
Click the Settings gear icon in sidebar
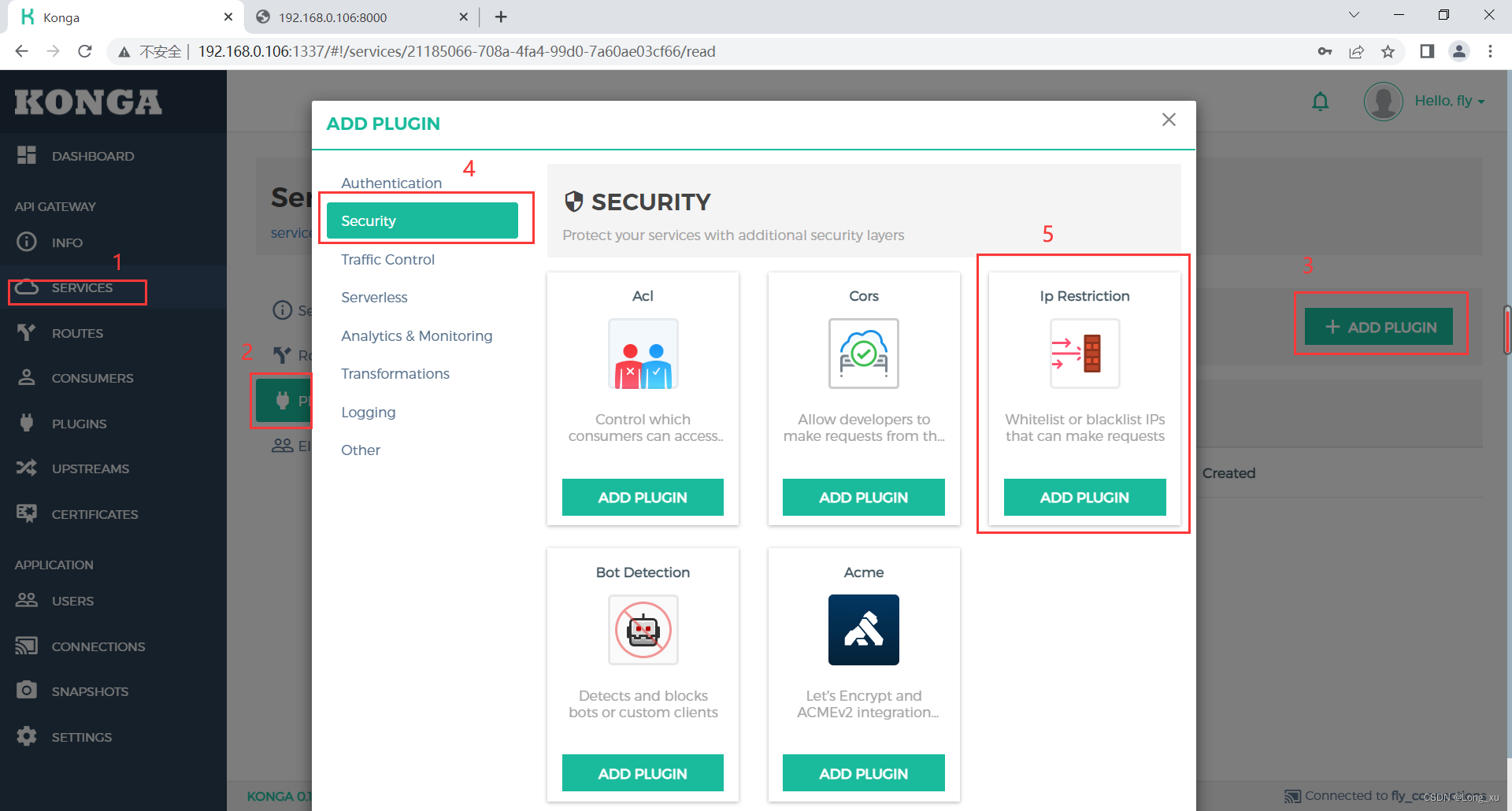pos(27,736)
